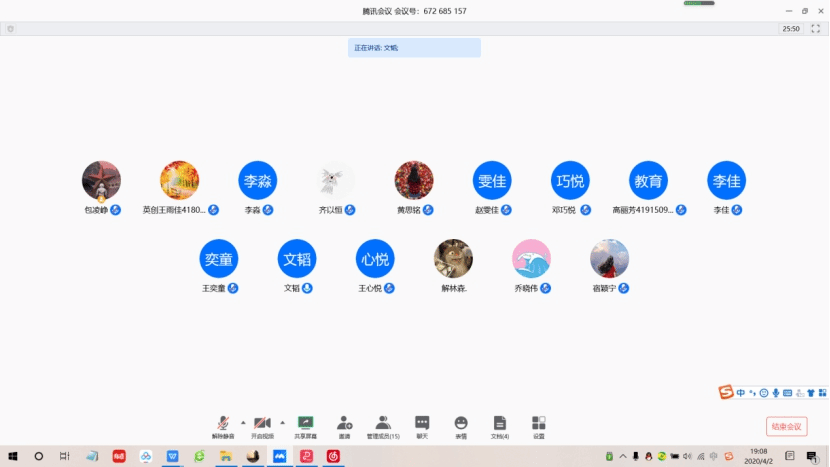This screenshot has width=830, height=467.
Task: Open the chat (聊天) panel
Action: click(422, 425)
